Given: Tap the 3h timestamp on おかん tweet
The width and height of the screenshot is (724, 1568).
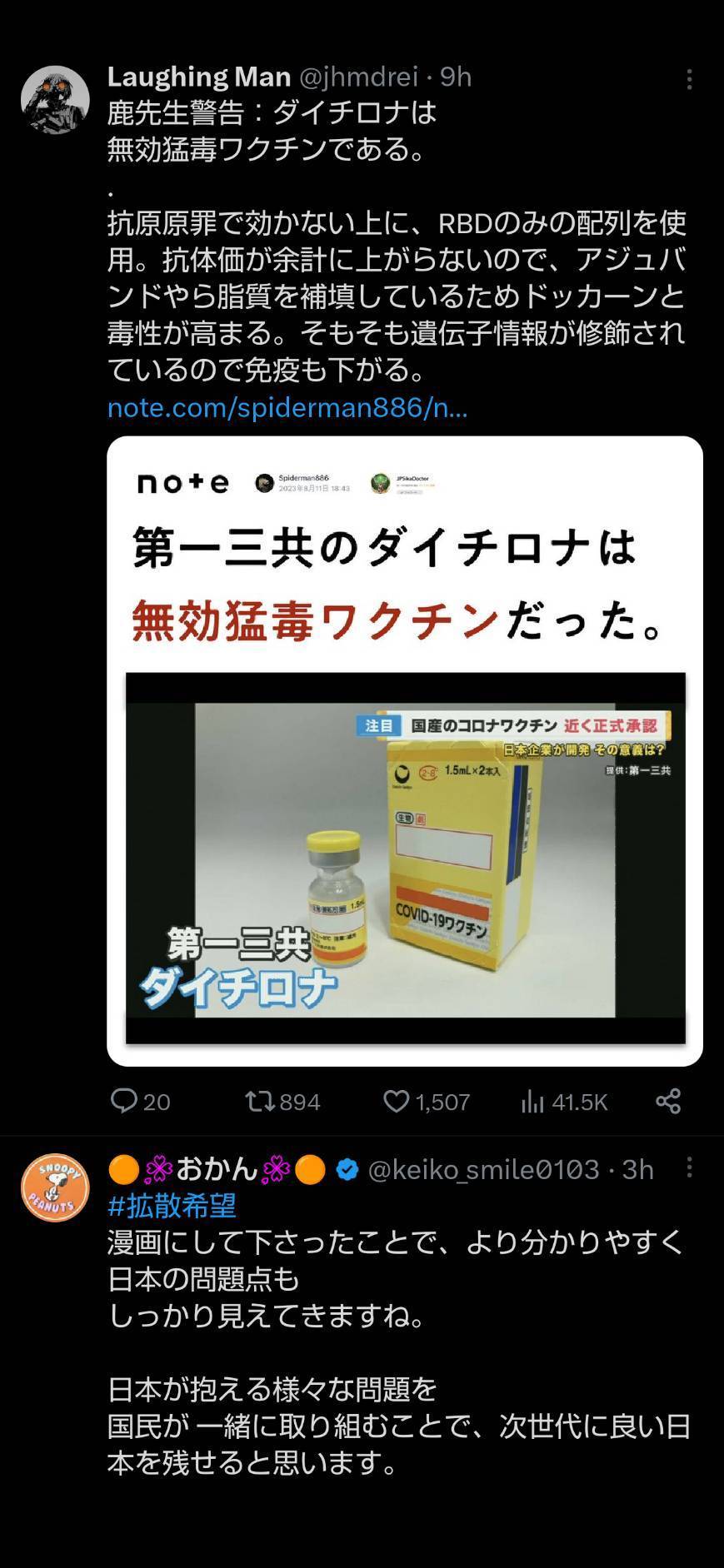Looking at the screenshot, I should pos(638,1170).
